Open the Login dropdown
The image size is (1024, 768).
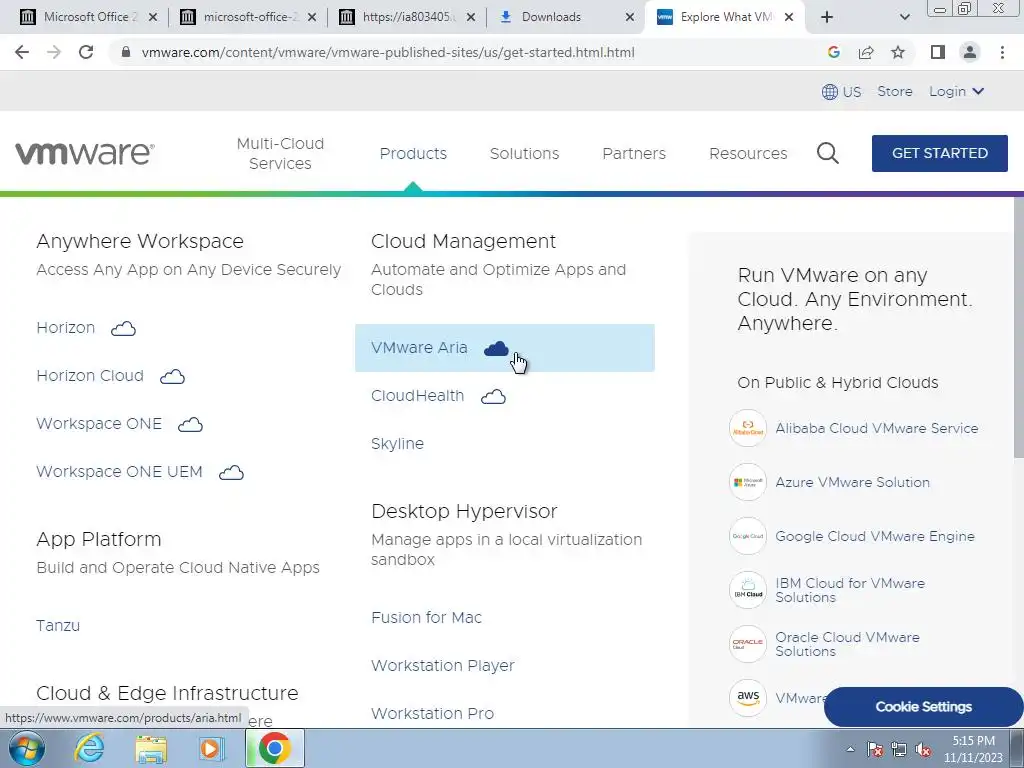click(x=956, y=91)
